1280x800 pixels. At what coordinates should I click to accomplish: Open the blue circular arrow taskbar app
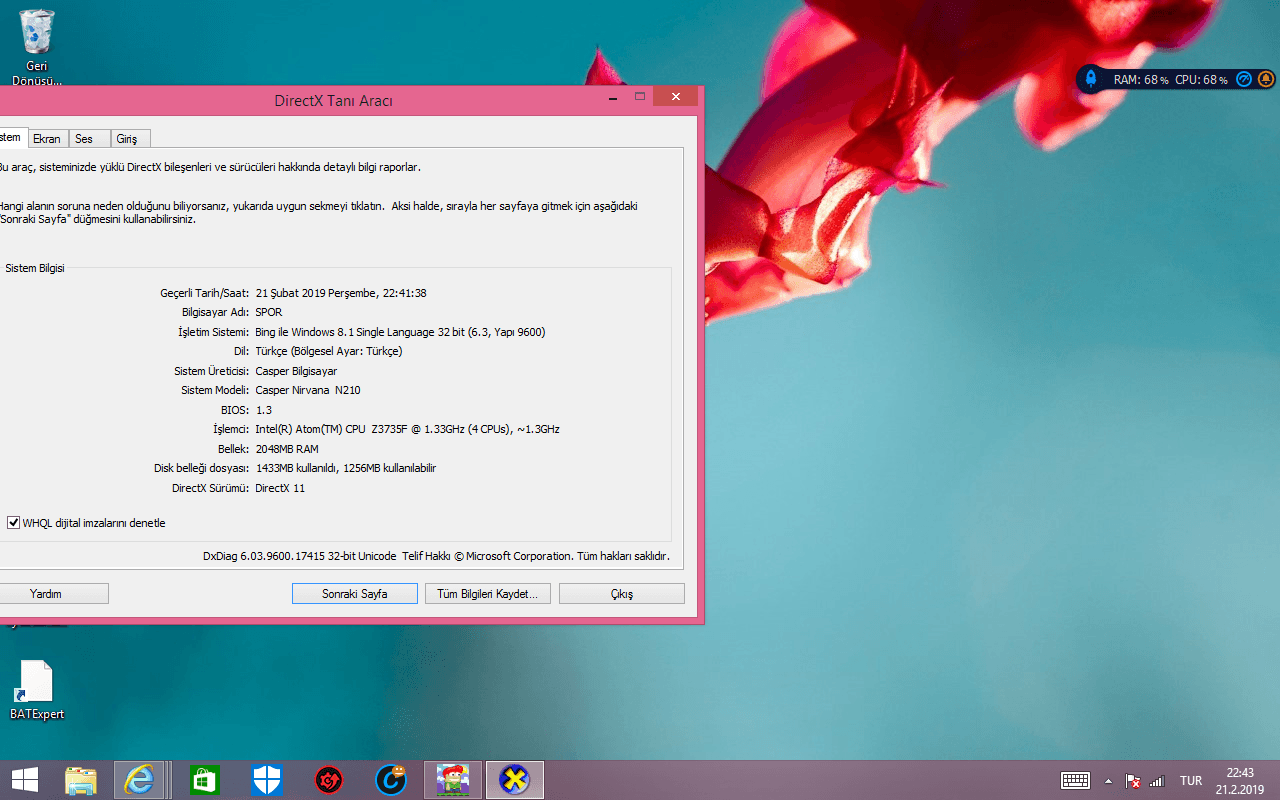click(x=391, y=780)
